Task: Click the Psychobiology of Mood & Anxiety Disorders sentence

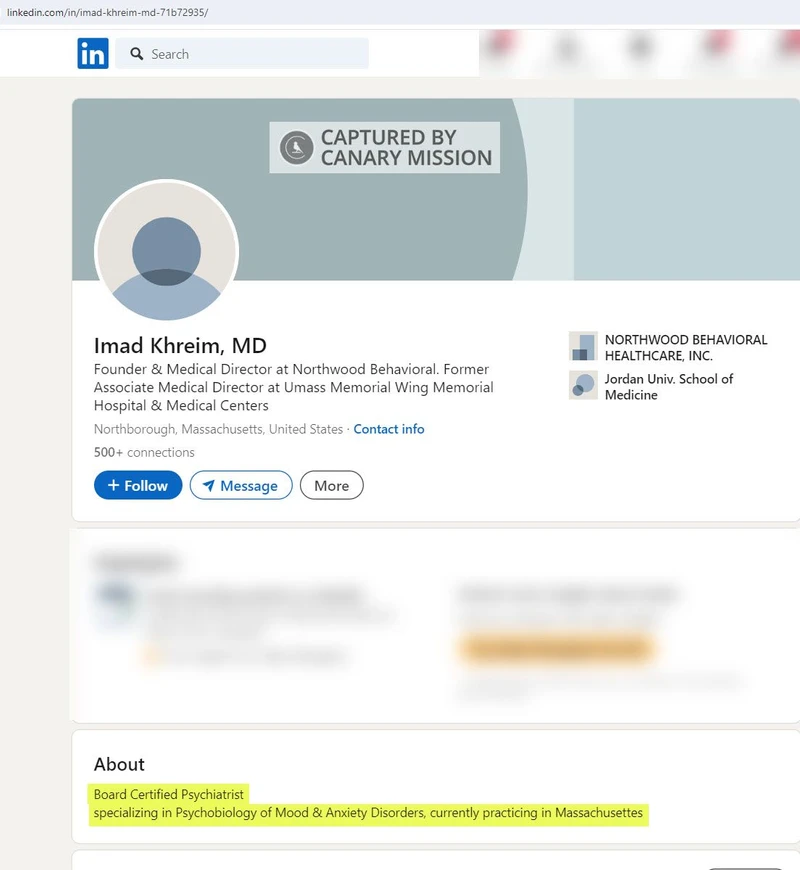Action: [x=368, y=813]
